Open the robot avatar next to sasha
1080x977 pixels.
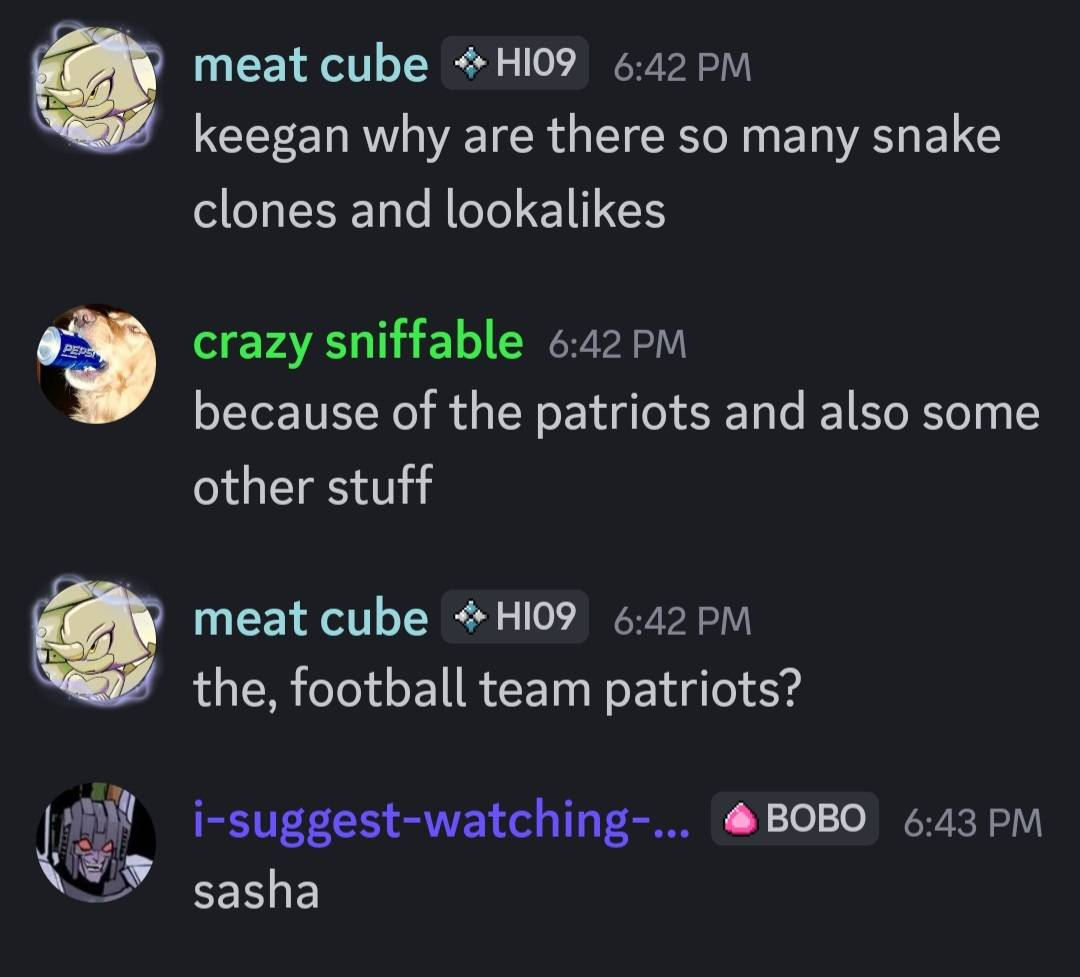[x=96, y=842]
